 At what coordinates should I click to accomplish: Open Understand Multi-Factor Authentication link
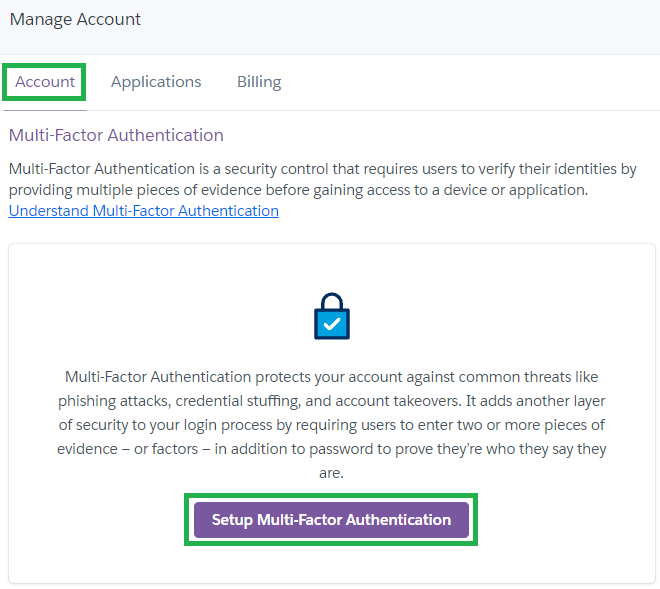[x=144, y=211]
